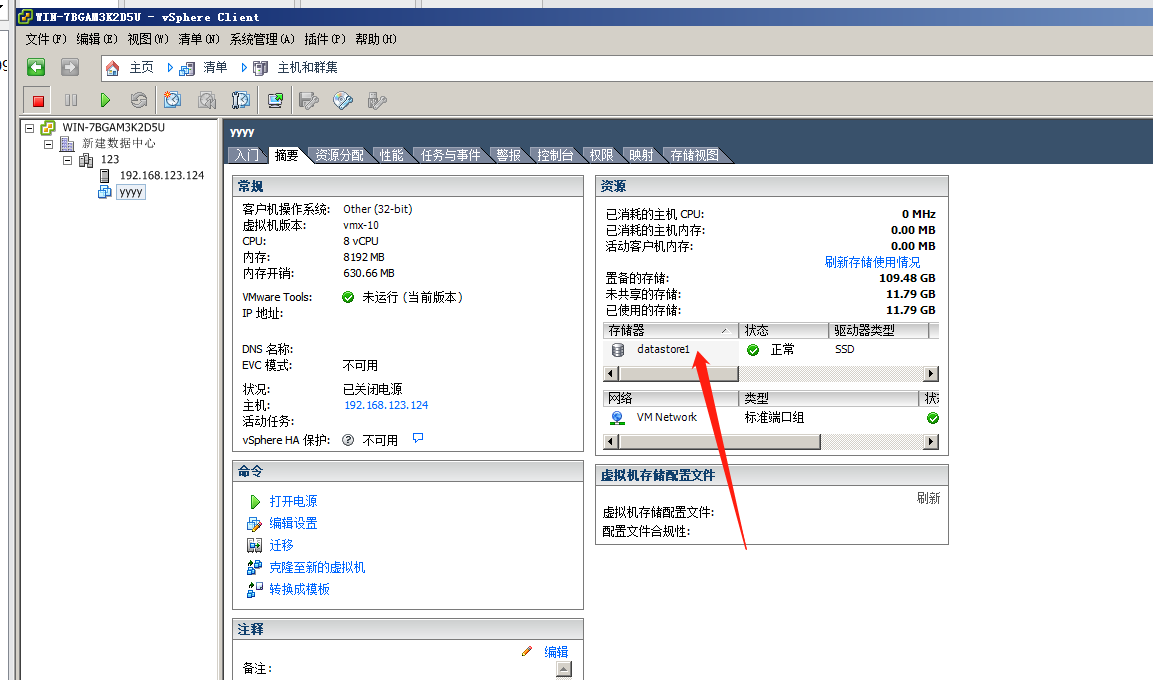This screenshot has height=680, width=1153.
Task: Switch to the 映射 tab
Action: tap(640, 155)
